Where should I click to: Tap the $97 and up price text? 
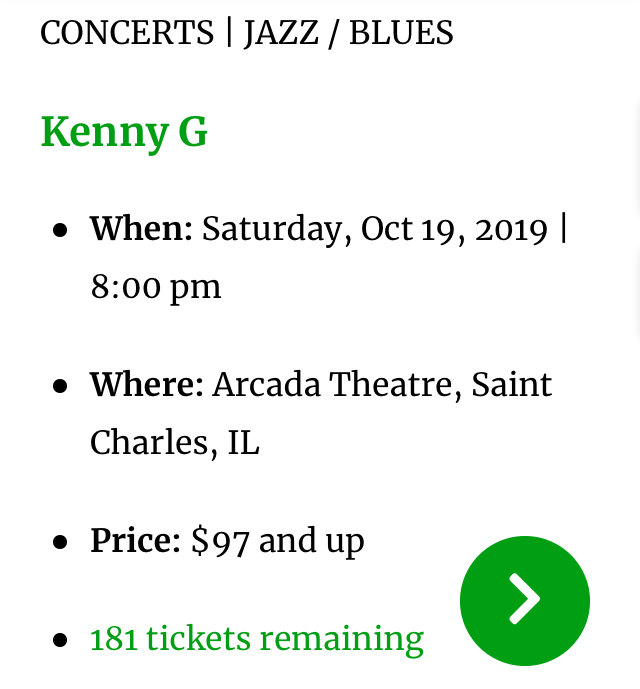(x=277, y=541)
